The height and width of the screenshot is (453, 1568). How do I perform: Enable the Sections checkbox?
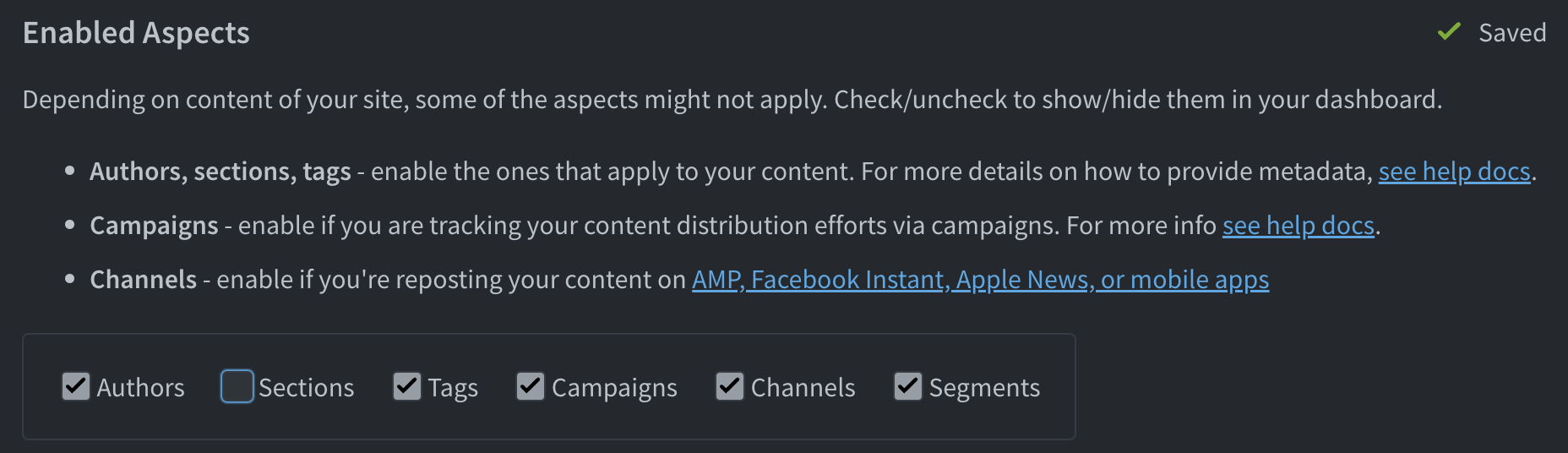[237, 386]
